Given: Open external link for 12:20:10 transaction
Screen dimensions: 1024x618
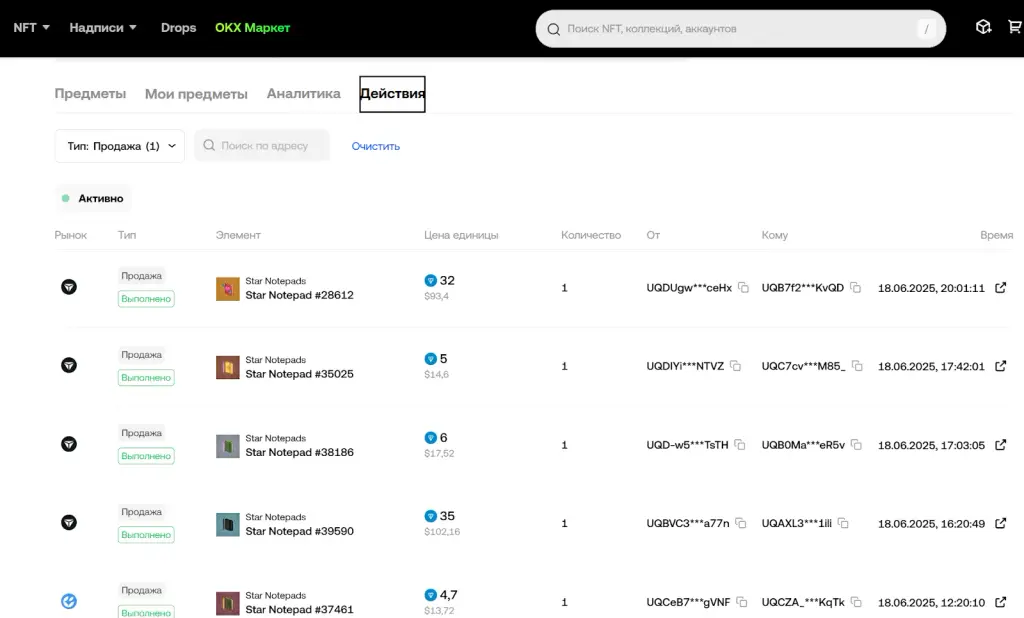Looking at the screenshot, I should click(1000, 602).
